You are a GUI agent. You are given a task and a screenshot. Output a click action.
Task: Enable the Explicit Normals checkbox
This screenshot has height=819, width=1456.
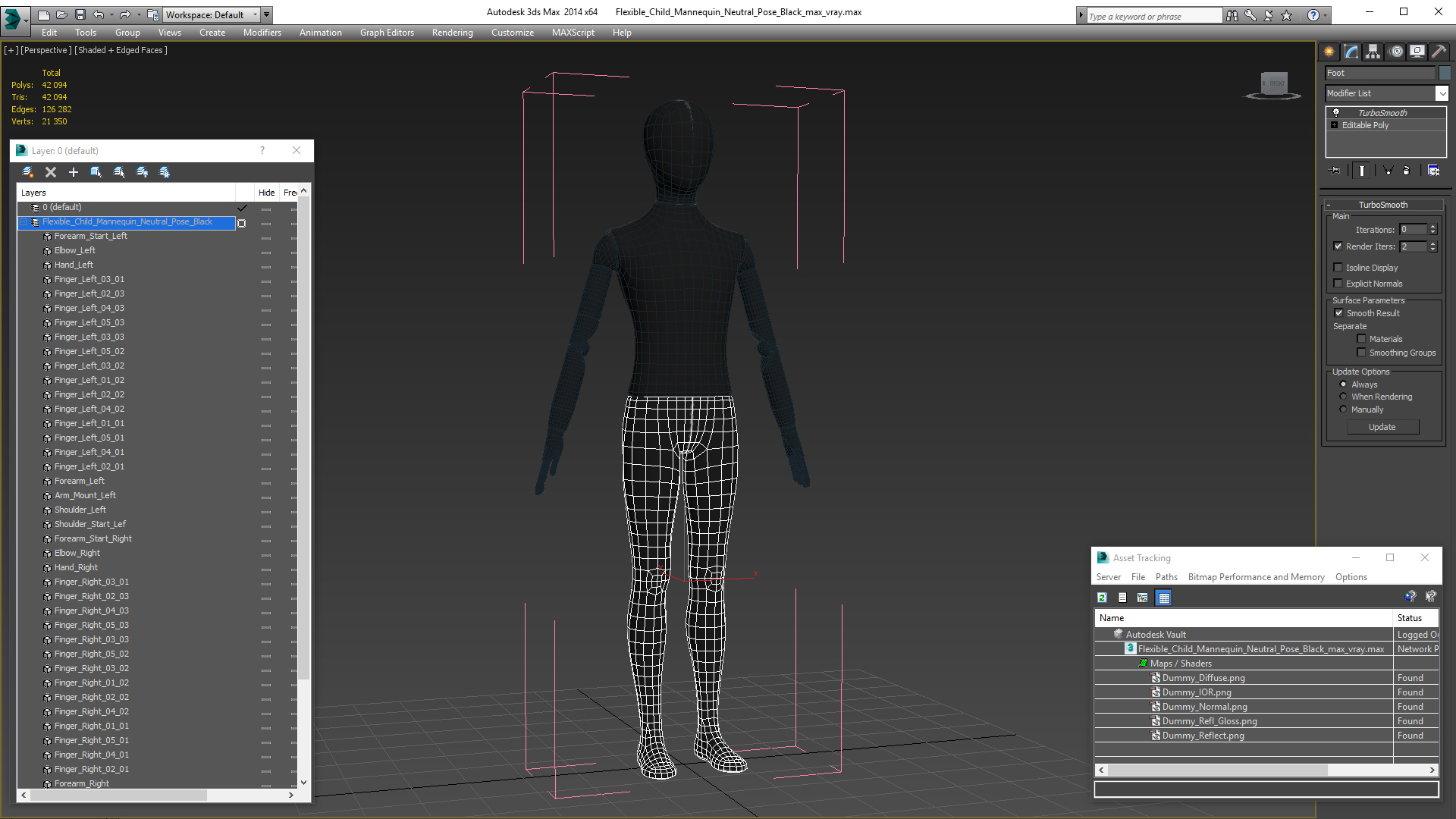[1338, 284]
